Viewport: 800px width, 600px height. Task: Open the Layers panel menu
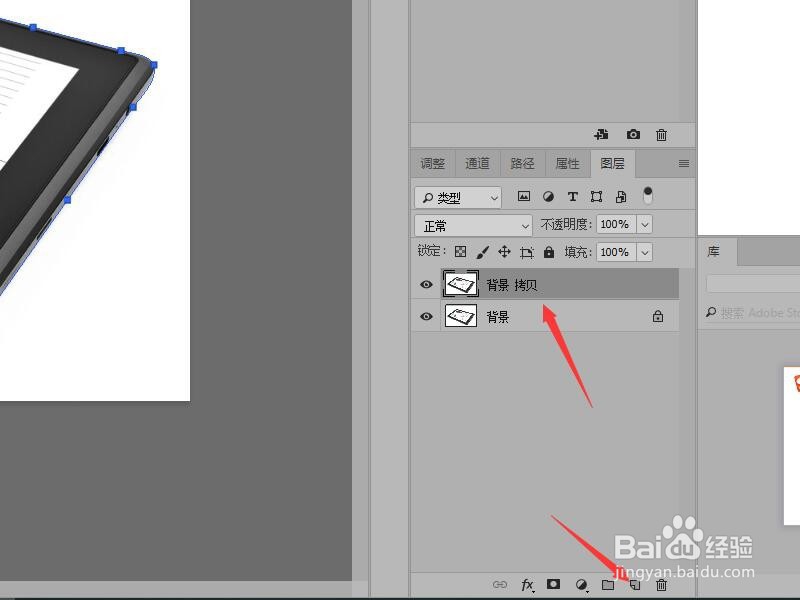tap(684, 163)
